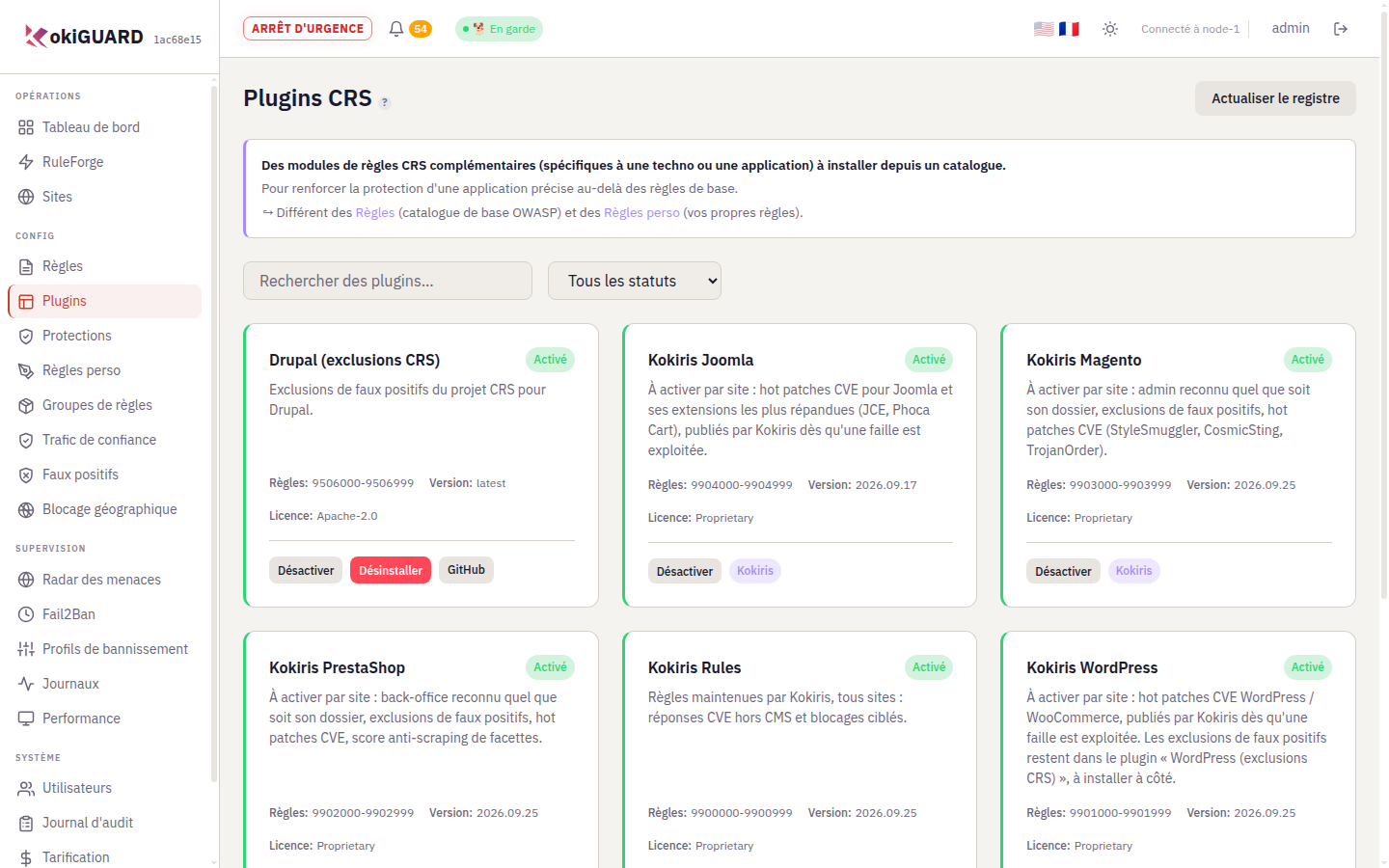
Task: Click the Sites globe icon
Action: point(26,197)
